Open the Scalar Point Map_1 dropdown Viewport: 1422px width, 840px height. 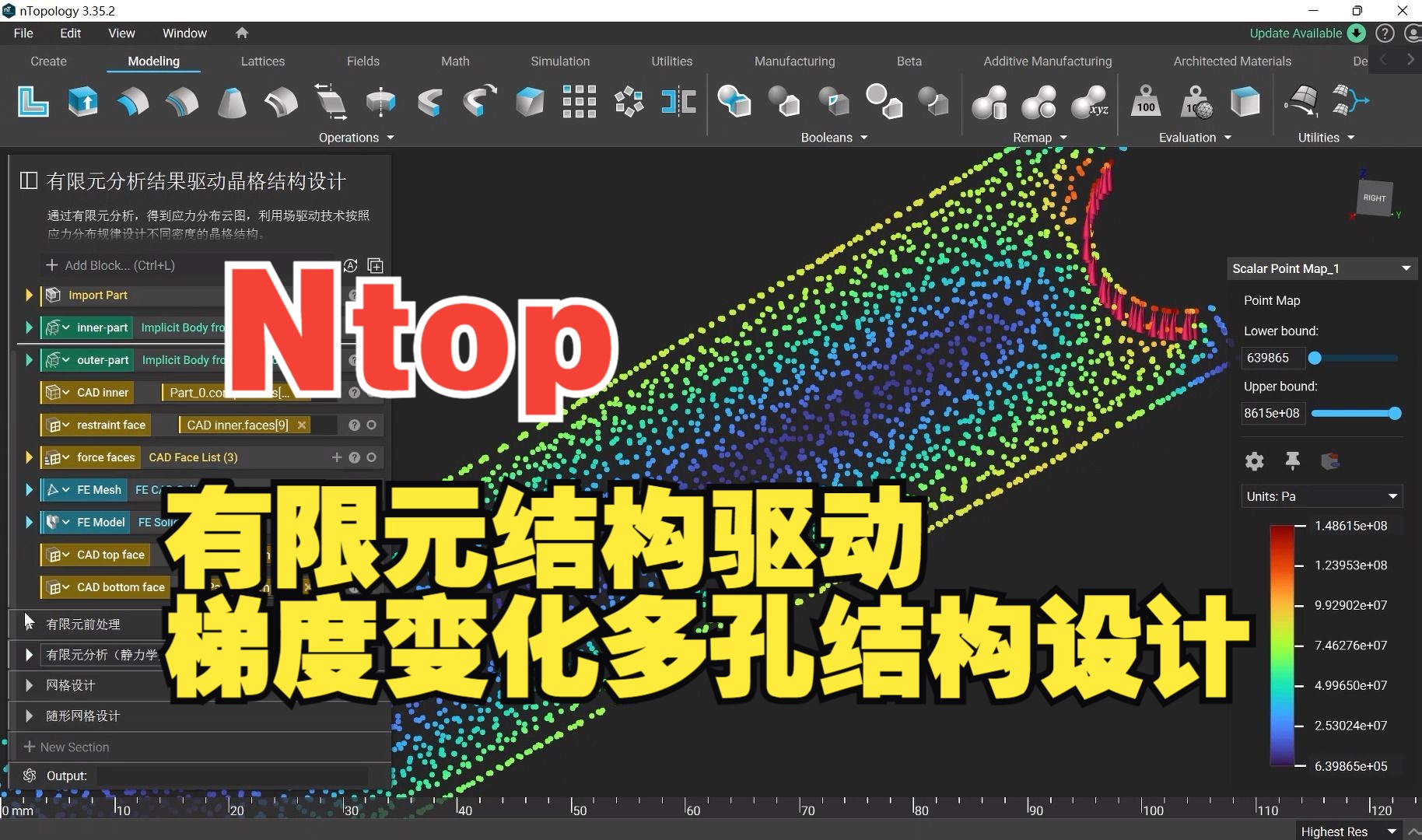point(1322,268)
